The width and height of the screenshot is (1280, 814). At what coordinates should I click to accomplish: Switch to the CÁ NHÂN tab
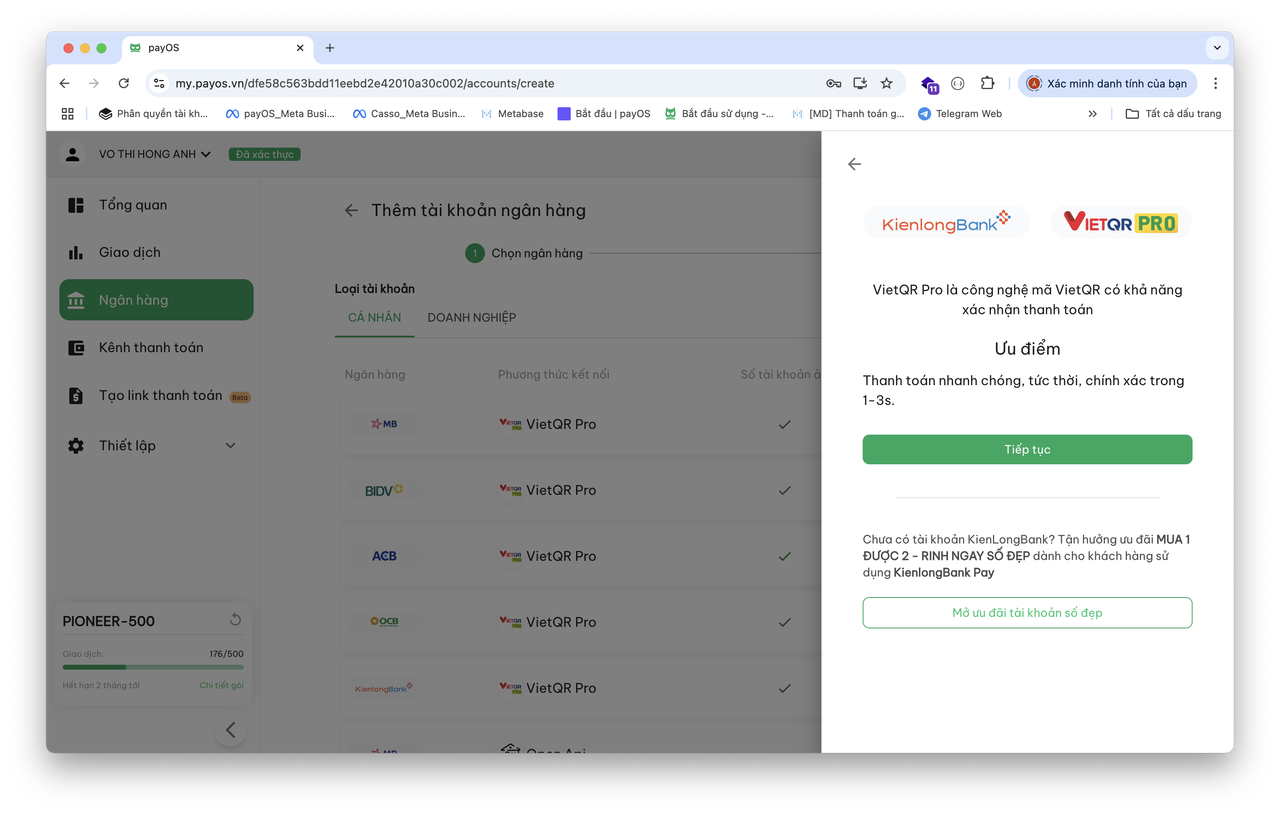click(374, 317)
